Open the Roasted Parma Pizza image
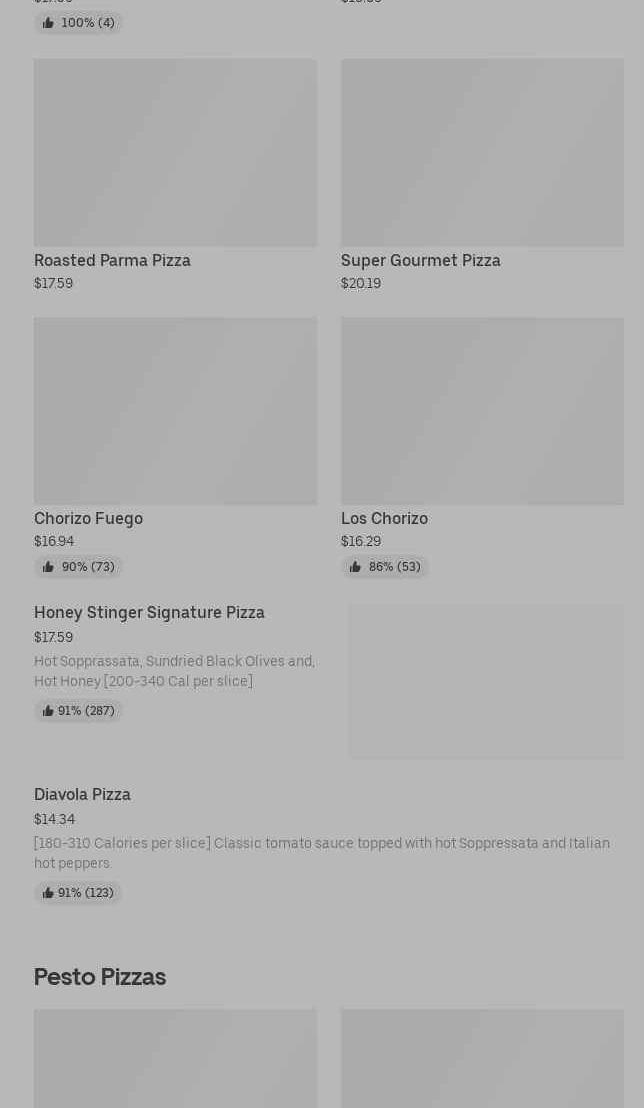Screen dimensions: 644x1108 point(175,152)
